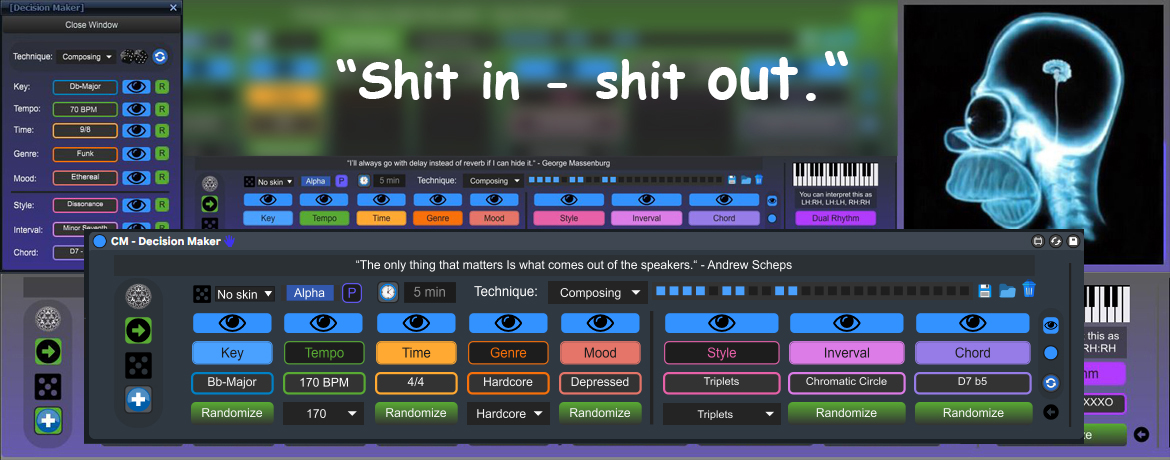1170x460 pixels.
Task: Click Close Window in the small panel
Action: click(x=91, y=24)
